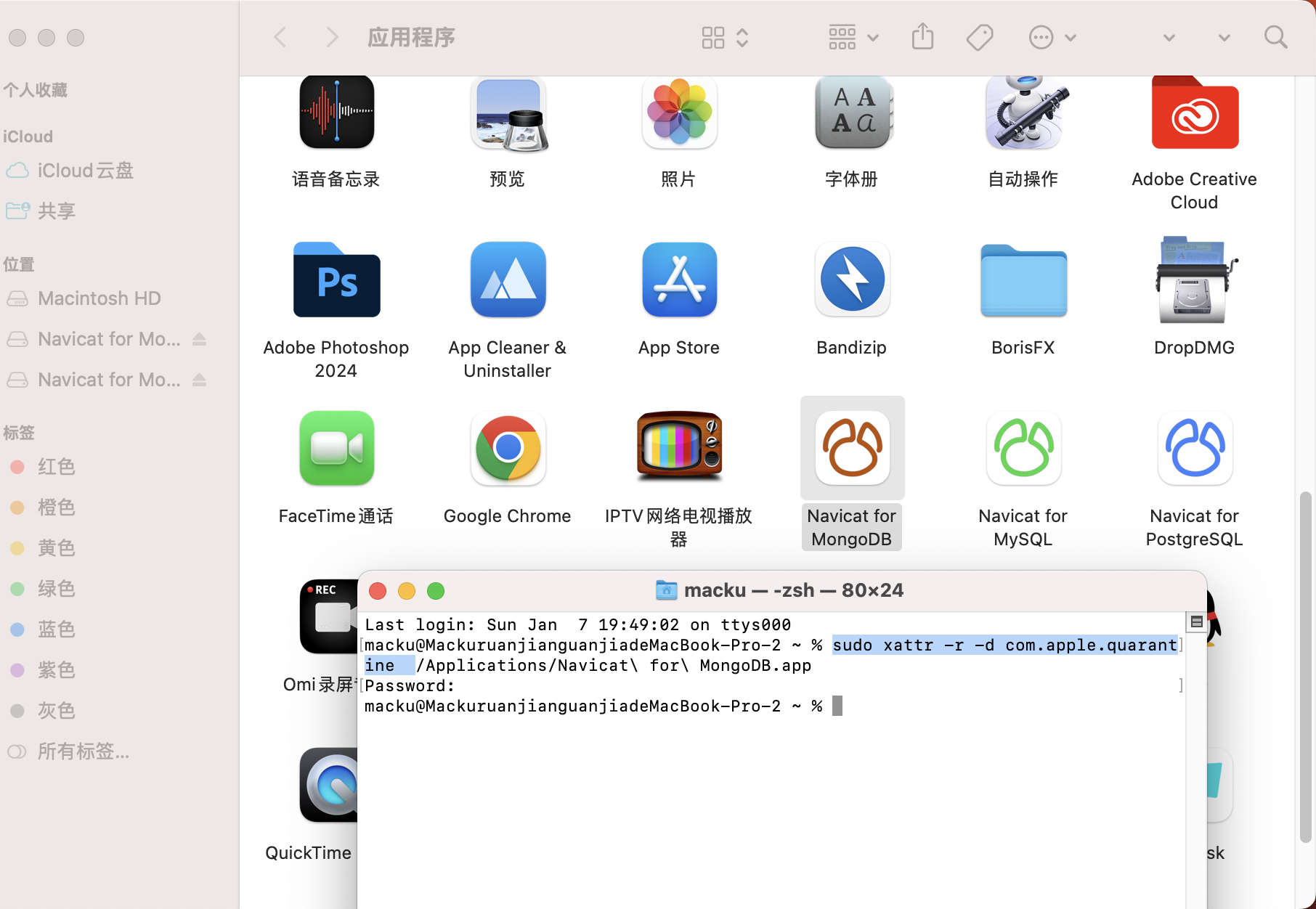1316x909 pixels.
Task: Launch App Cleaner & Uninstaller
Action: point(508,280)
